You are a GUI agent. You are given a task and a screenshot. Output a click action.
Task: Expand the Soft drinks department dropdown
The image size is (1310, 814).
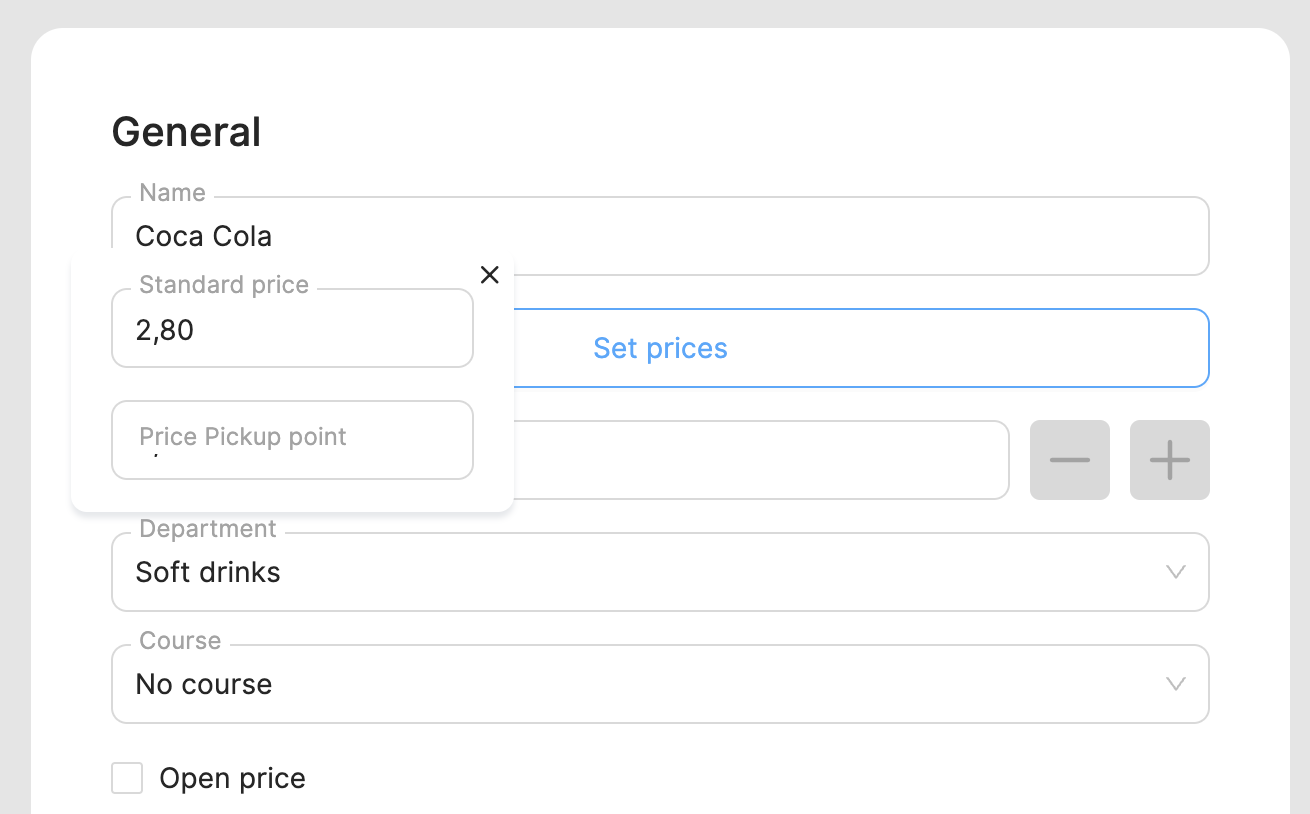pos(640,572)
